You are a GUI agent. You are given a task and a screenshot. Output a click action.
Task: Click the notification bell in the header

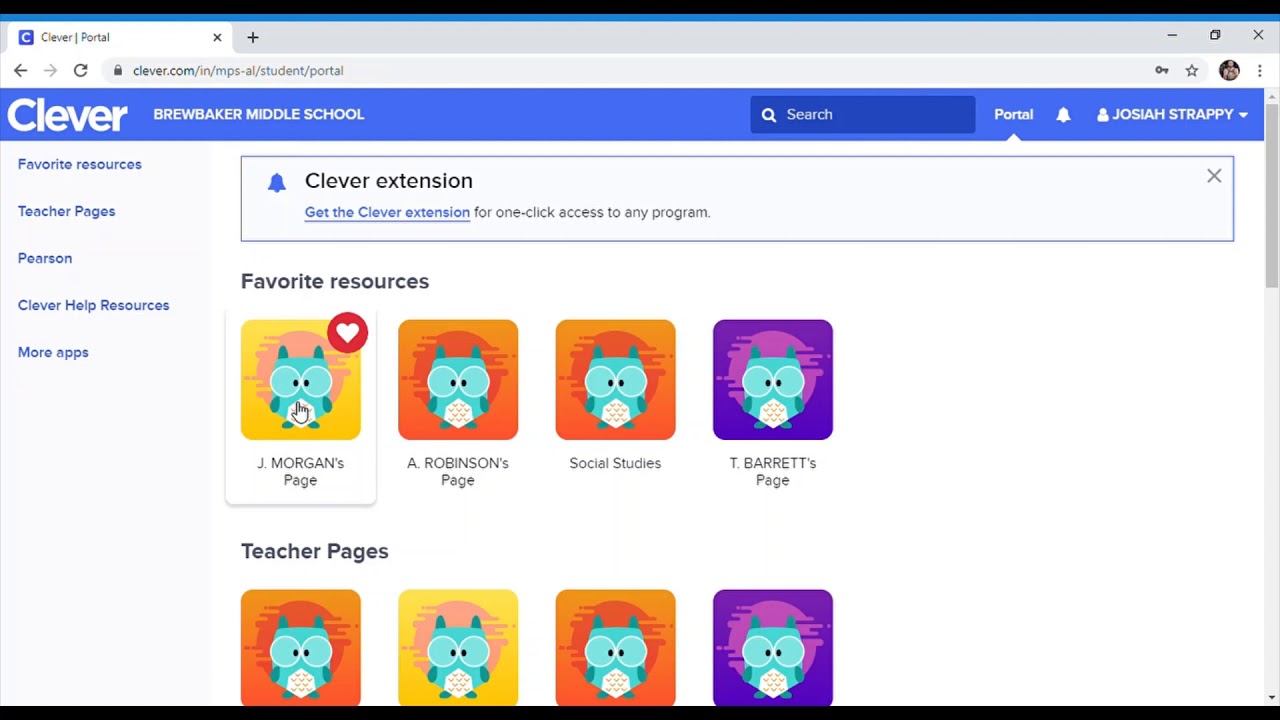click(x=1063, y=115)
